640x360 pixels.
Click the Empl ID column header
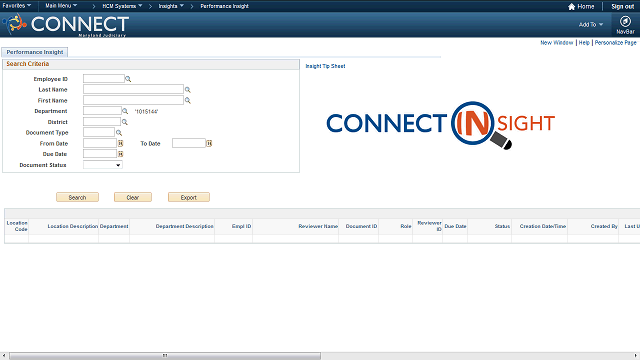pos(241,226)
